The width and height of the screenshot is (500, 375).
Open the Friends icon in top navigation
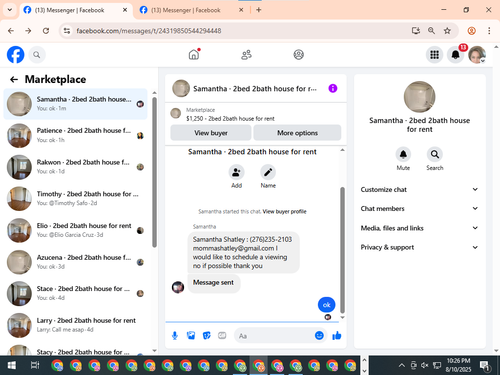click(246, 55)
